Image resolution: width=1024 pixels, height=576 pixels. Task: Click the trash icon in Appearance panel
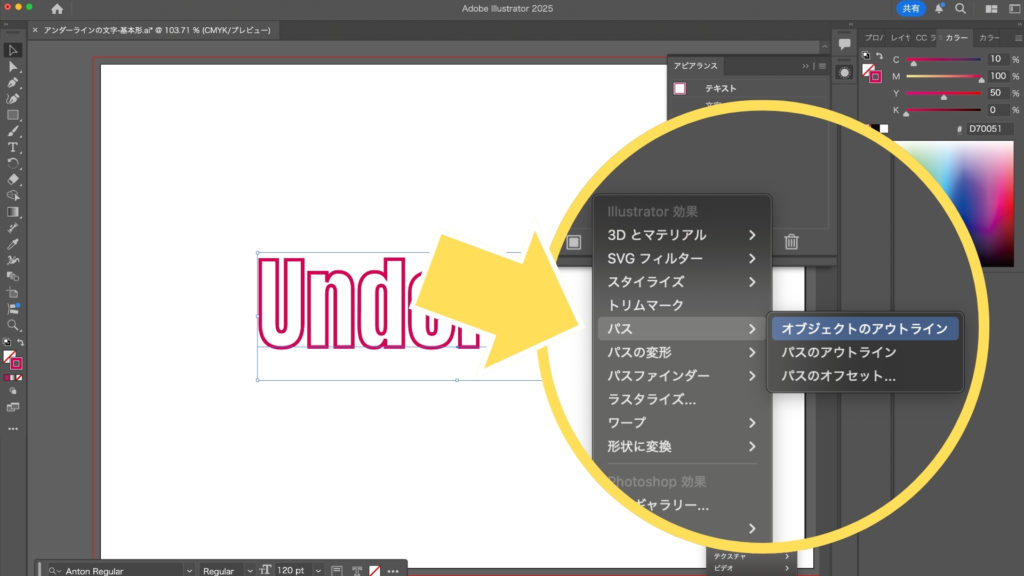(x=791, y=241)
